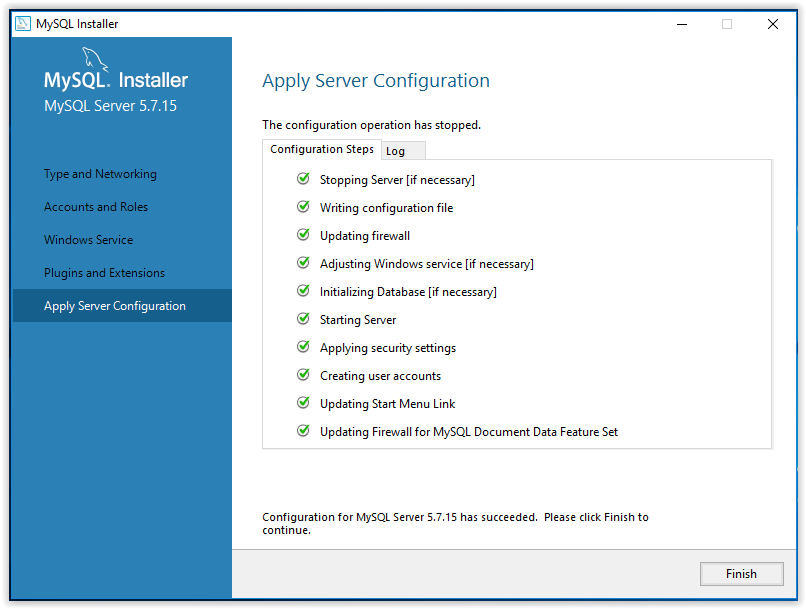Open Type and Networking step in sidebar
806x609 pixels.
point(100,174)
